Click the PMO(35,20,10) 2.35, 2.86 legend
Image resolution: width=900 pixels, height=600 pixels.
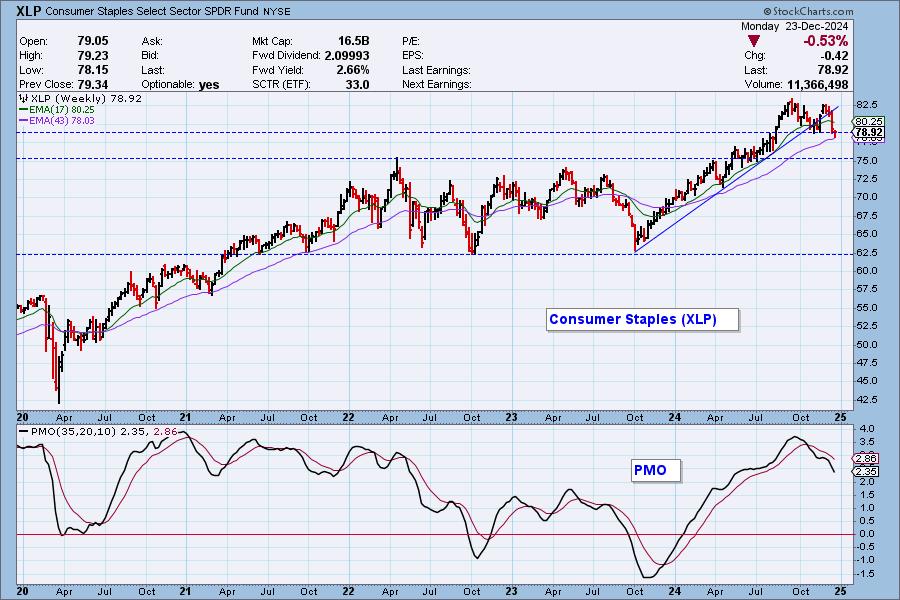98,431
